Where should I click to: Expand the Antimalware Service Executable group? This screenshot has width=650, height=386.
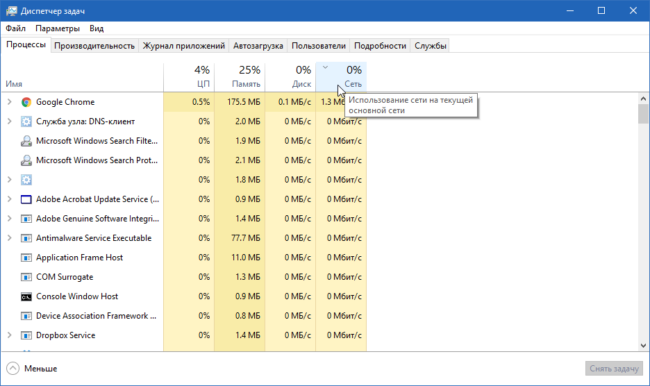tap(10, 238)
